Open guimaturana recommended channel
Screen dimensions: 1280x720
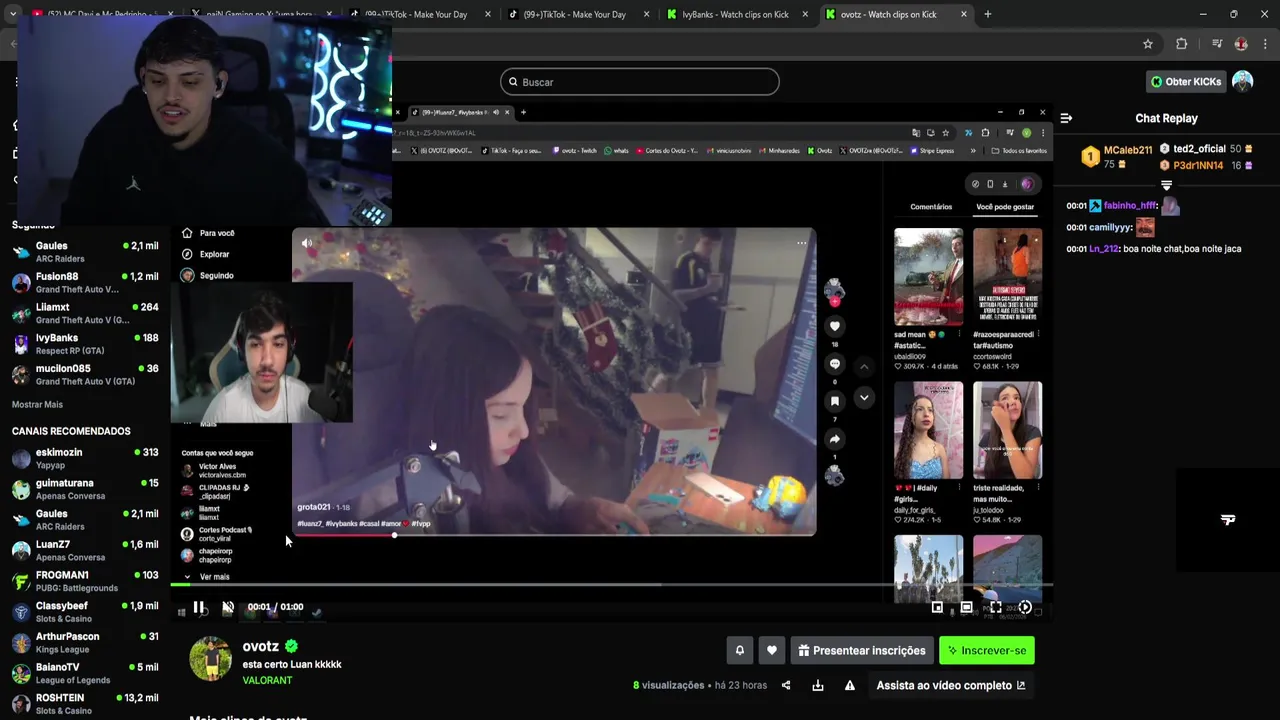point(85,489)
